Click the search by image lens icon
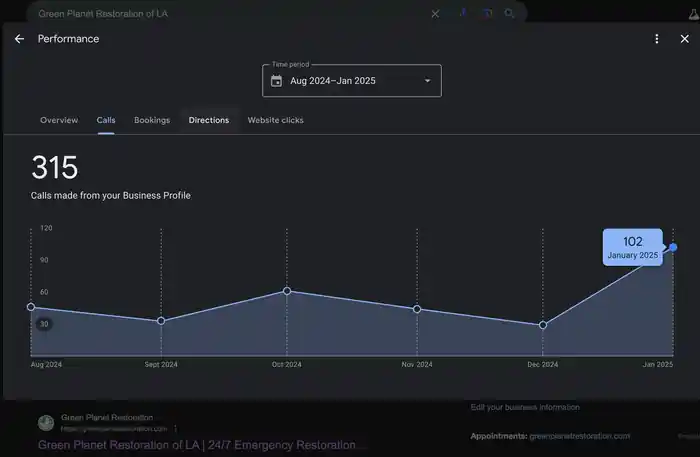This screenshot has height=457, width=700. (x=487, y=13)
